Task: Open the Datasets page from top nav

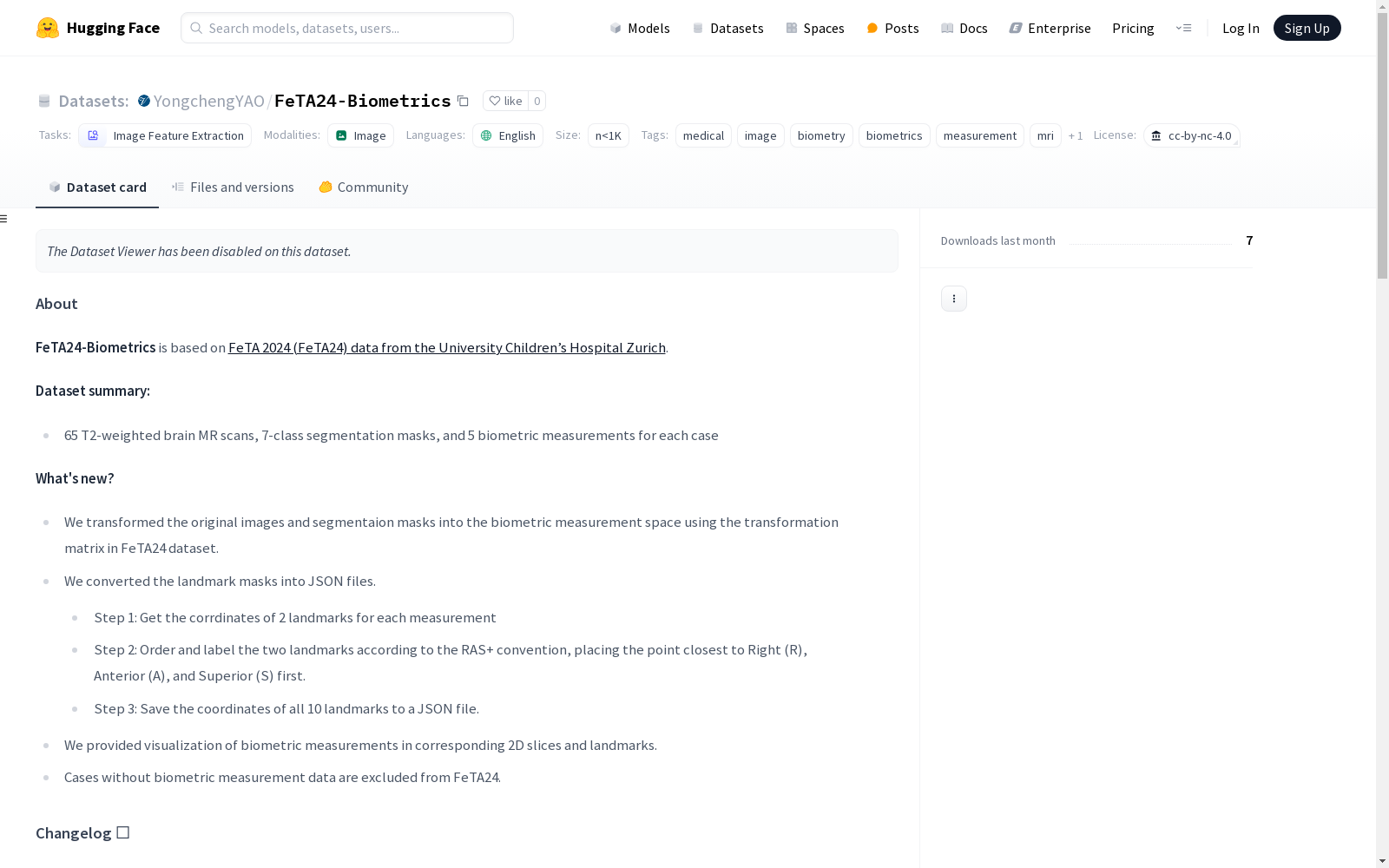Action: pyautogui.click(x=727, y=28)
